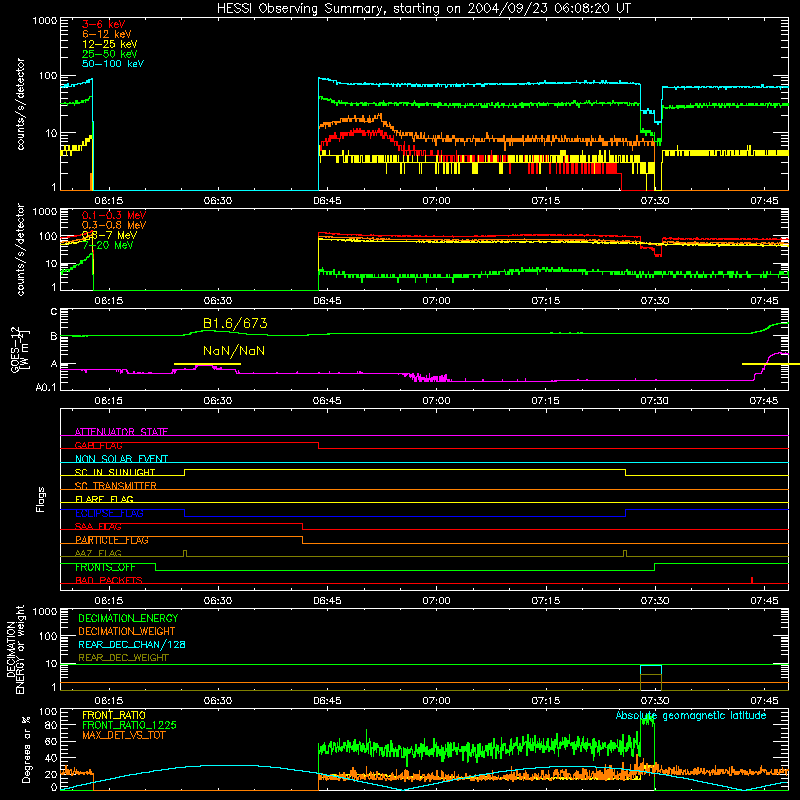Click the FLARE_FLAG label

104,499
